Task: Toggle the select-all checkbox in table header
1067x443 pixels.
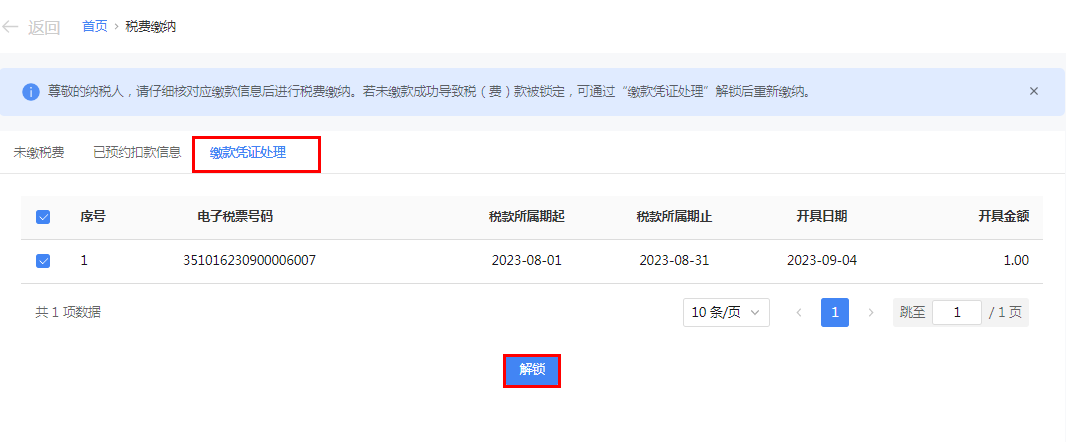Action: point(43,217)
